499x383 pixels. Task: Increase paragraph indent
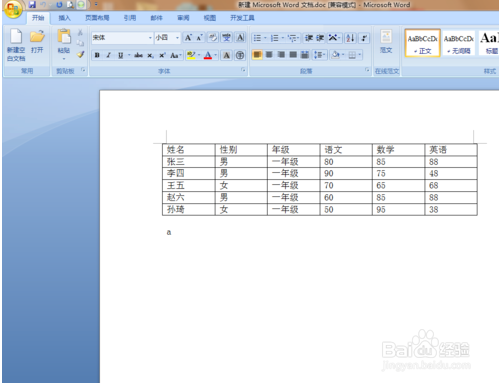point(320,38)
